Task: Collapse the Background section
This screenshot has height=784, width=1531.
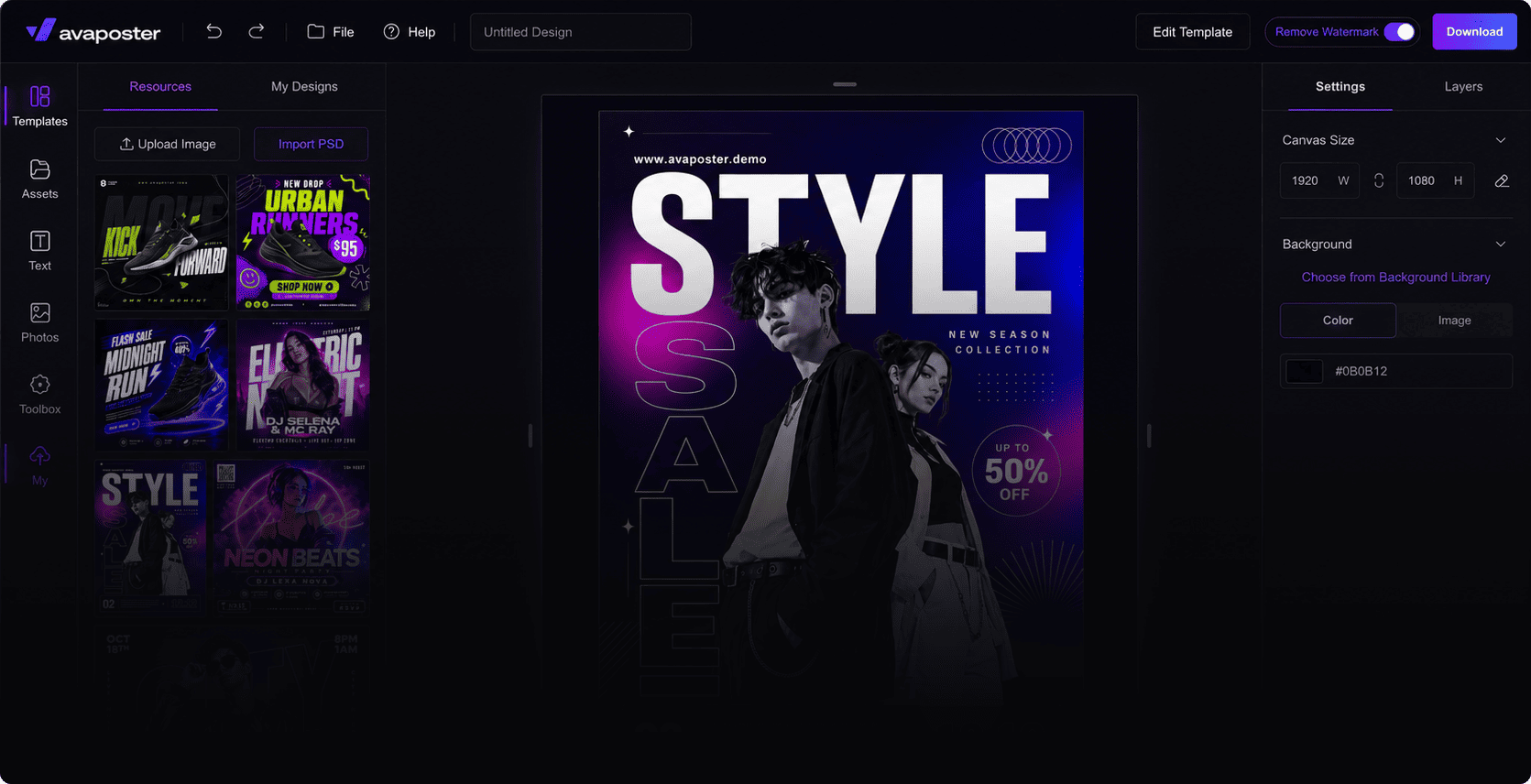Action: (x=1501, y=245)
